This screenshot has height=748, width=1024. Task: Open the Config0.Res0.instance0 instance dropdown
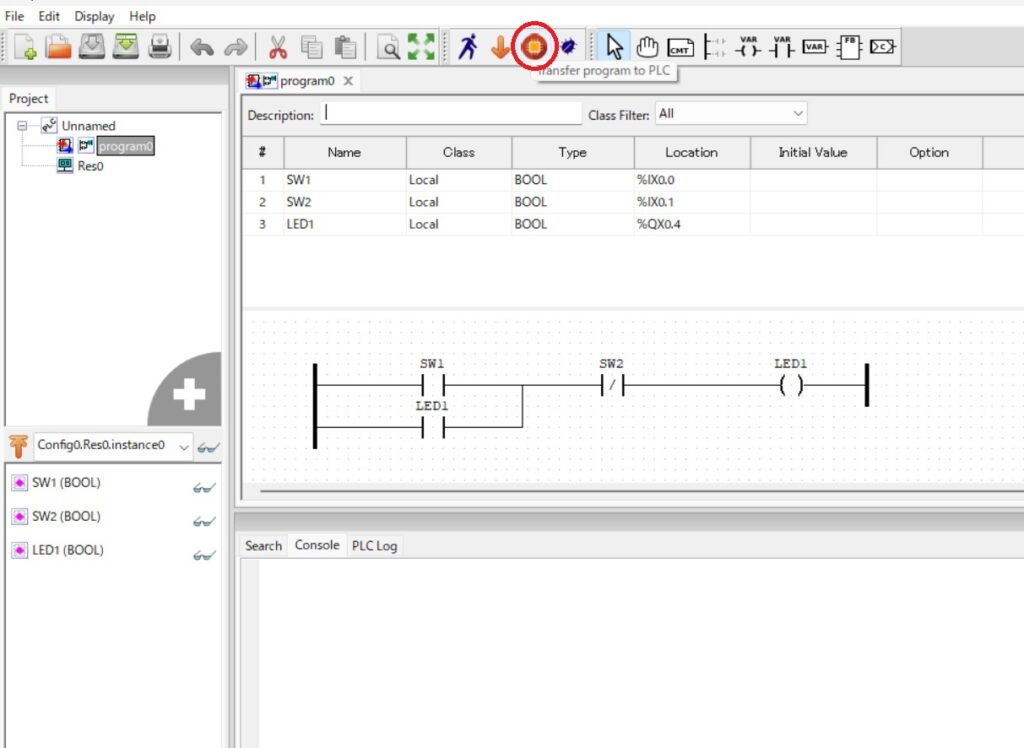point(183,446)
